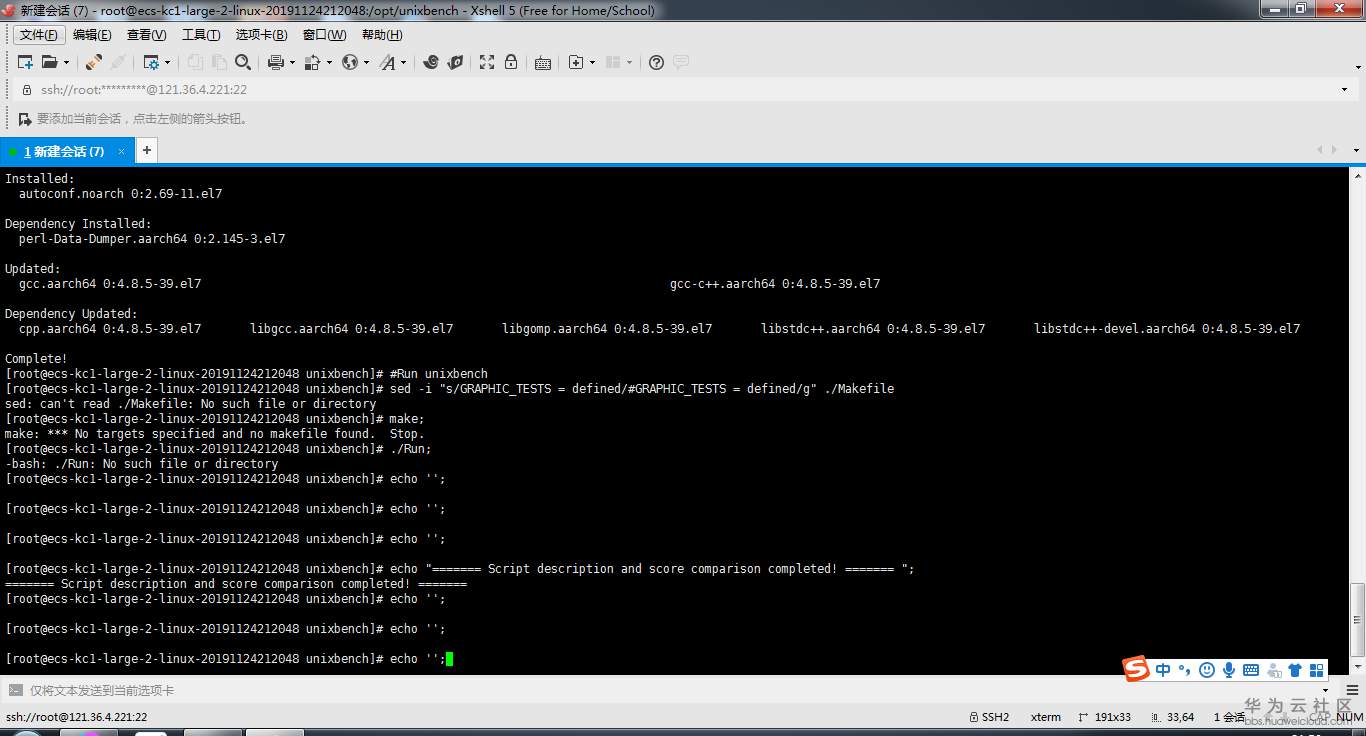Open the 查看(V) menu

[x=147, y=35]
